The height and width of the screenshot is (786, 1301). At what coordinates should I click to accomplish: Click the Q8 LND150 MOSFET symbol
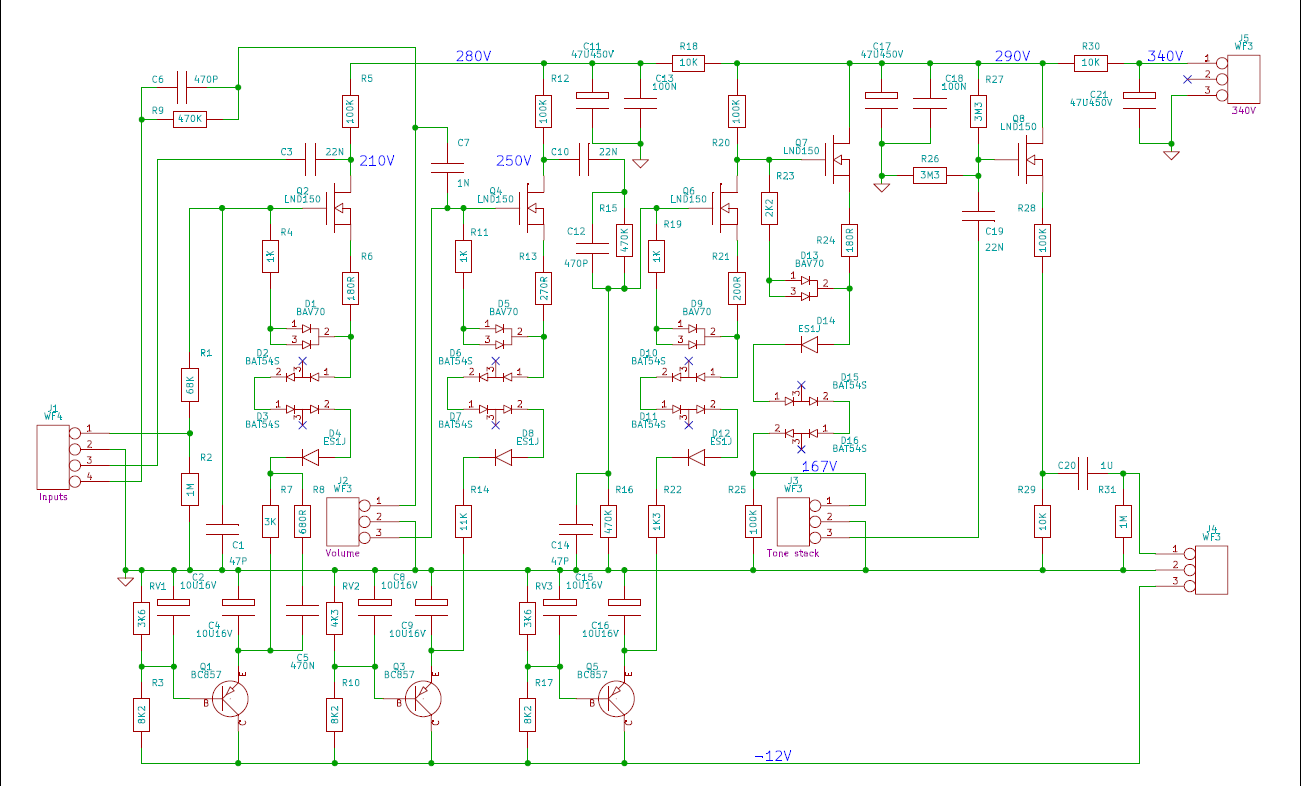[1030, 159]
